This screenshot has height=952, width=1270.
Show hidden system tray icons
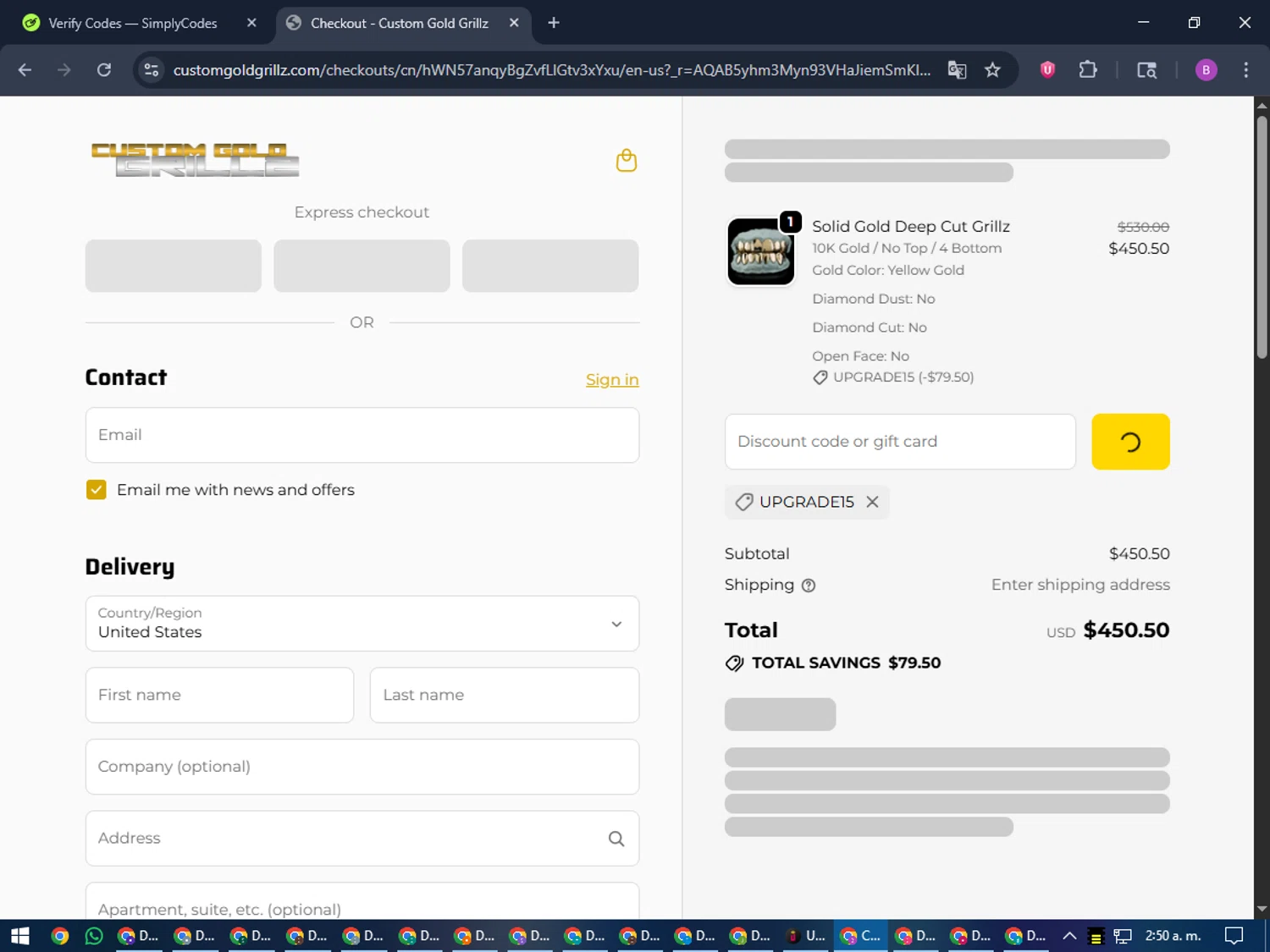pos(1069,936)
